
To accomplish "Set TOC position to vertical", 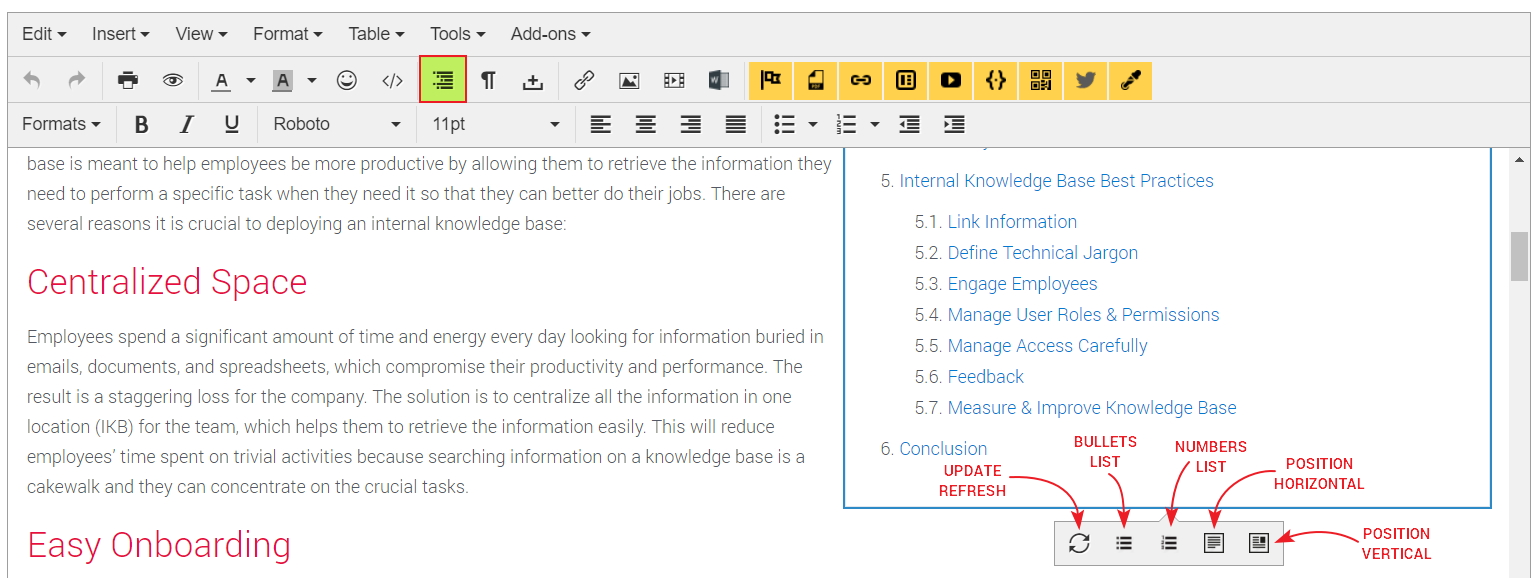I will pyautogui.click(x=1259, y=543).
